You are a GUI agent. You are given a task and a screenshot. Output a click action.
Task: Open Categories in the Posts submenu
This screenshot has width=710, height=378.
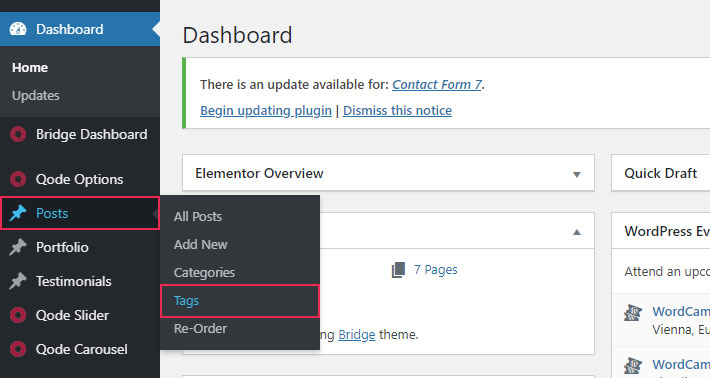pos(204,273)
